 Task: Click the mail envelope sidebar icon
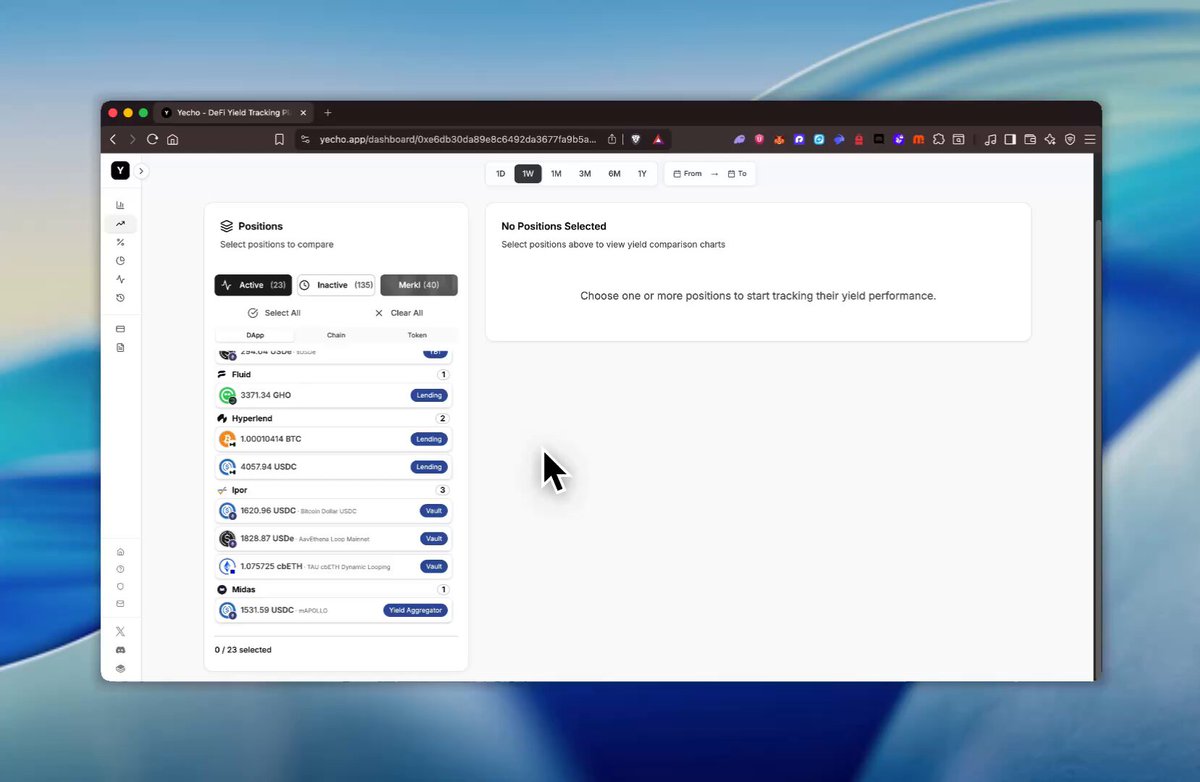pyautogui.click(x=120, y=604)
